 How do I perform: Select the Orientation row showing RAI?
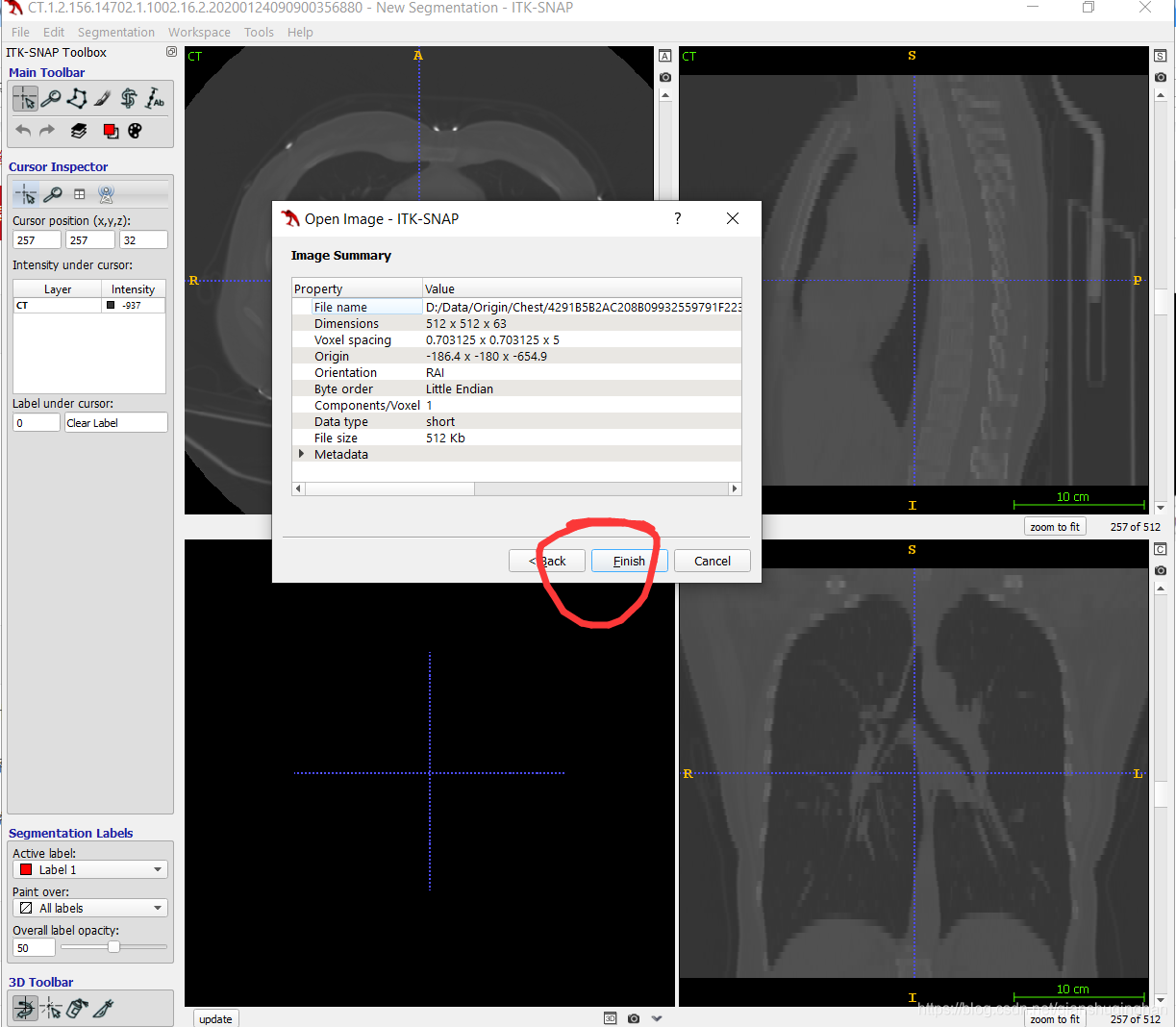517,372
